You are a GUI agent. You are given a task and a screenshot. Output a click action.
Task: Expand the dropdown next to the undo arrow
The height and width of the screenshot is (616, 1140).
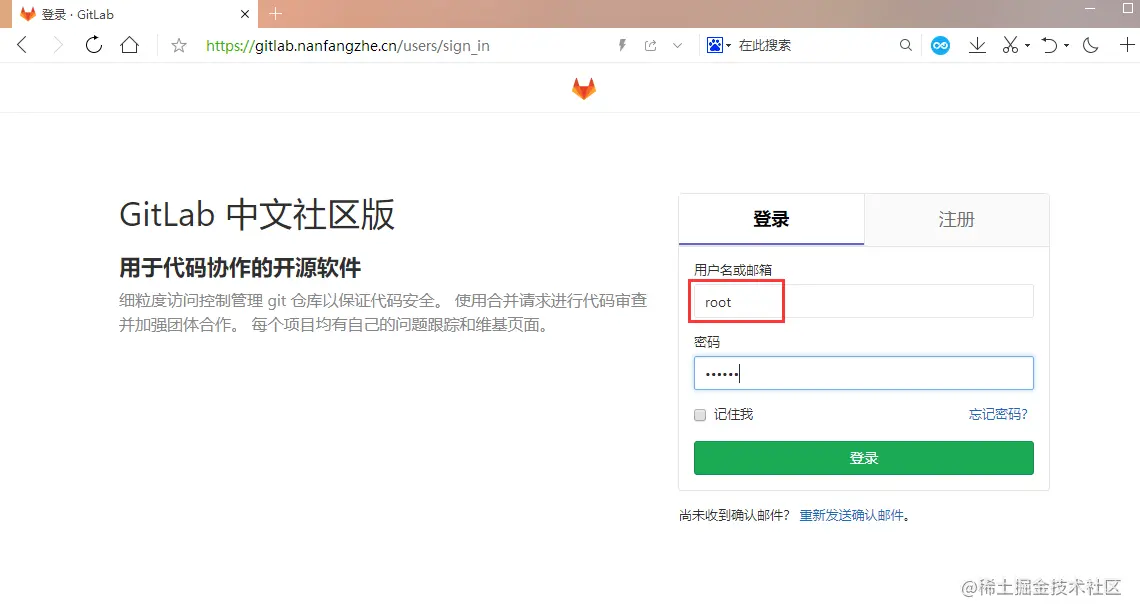click(x=1067, y=45)
